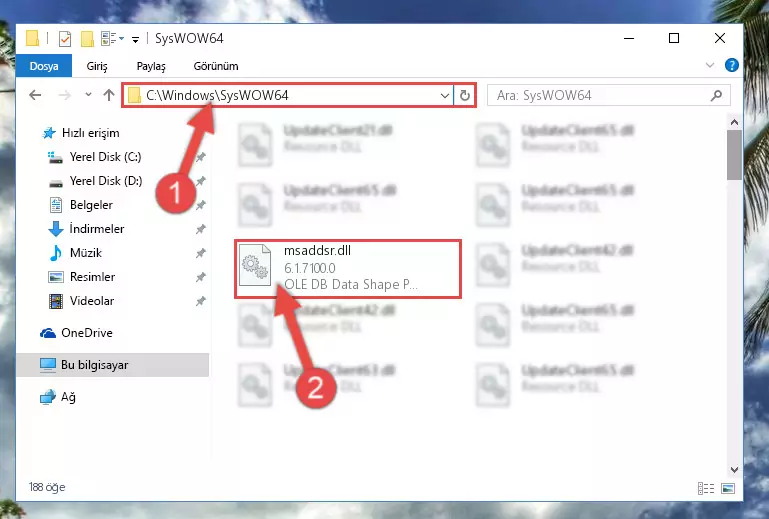Viewport: 769px width, 519px height.
Task: Click the pin icon next to İndirmeler
Action: tap(201, 229)
